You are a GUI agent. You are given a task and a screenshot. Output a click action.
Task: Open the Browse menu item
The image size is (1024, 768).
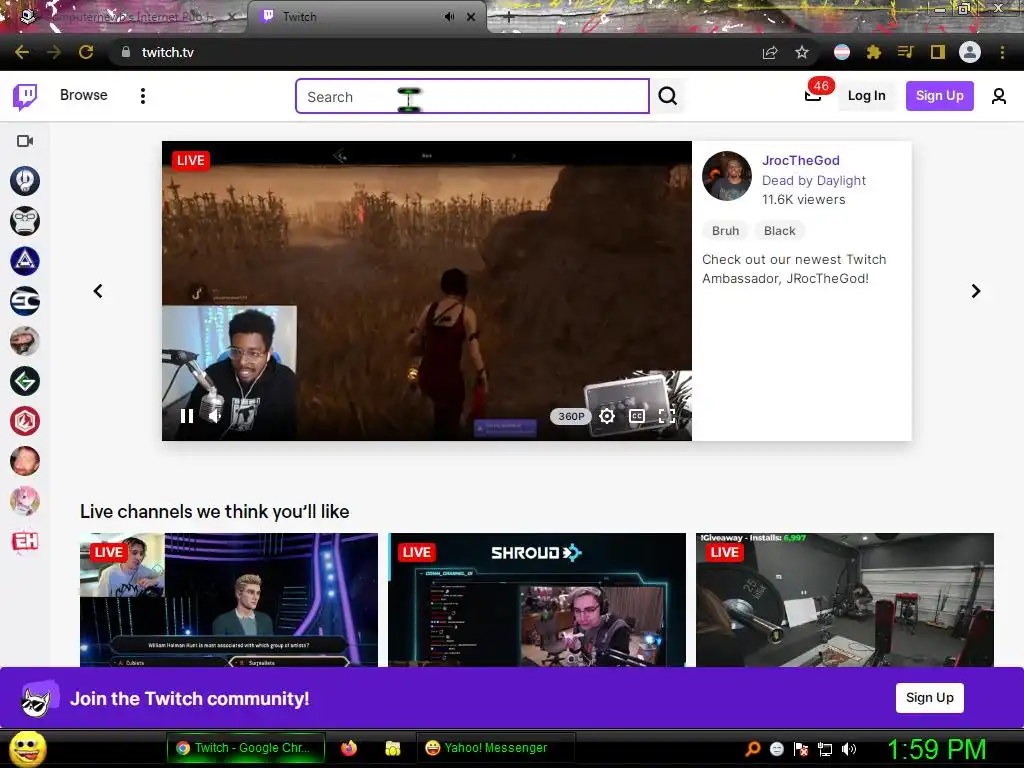(x=84, y=95)
